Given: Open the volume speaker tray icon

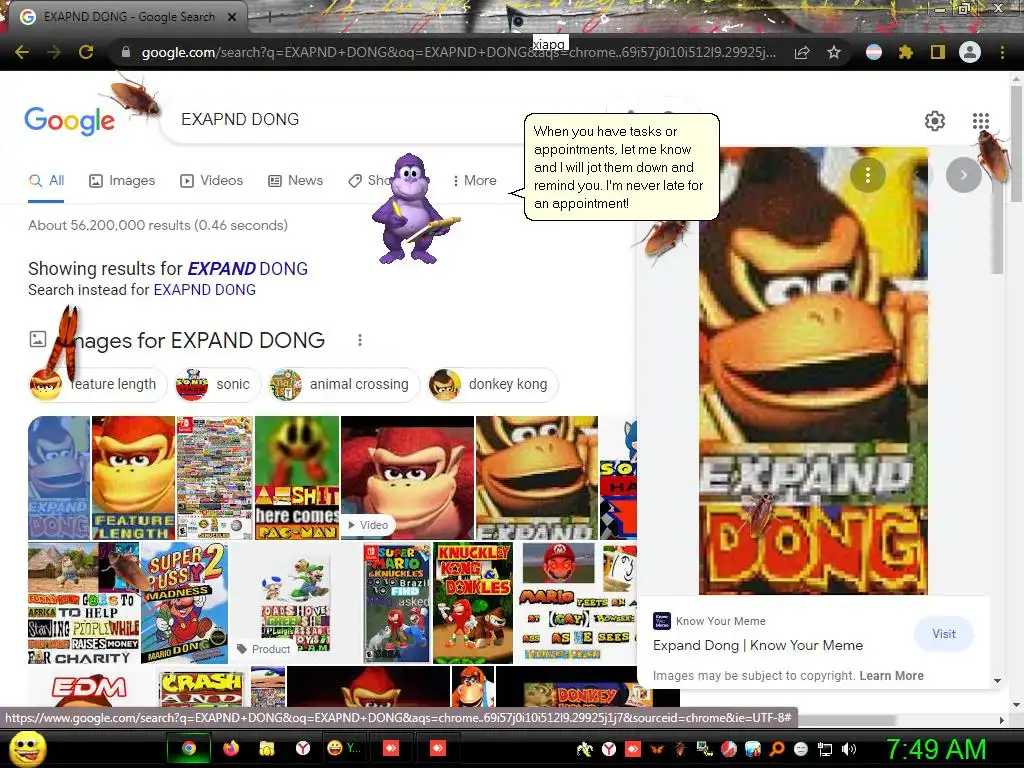Looking at the screenshot, I should [848, 749].
